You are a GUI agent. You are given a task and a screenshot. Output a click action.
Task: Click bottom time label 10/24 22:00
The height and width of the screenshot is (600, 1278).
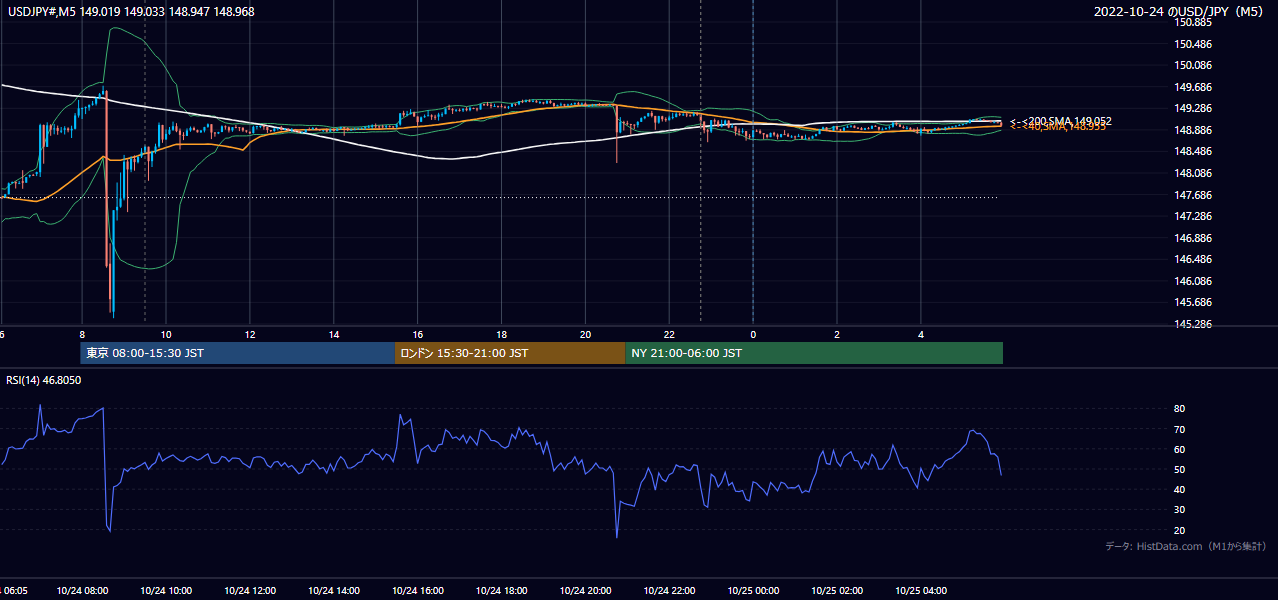click(670, 591)
